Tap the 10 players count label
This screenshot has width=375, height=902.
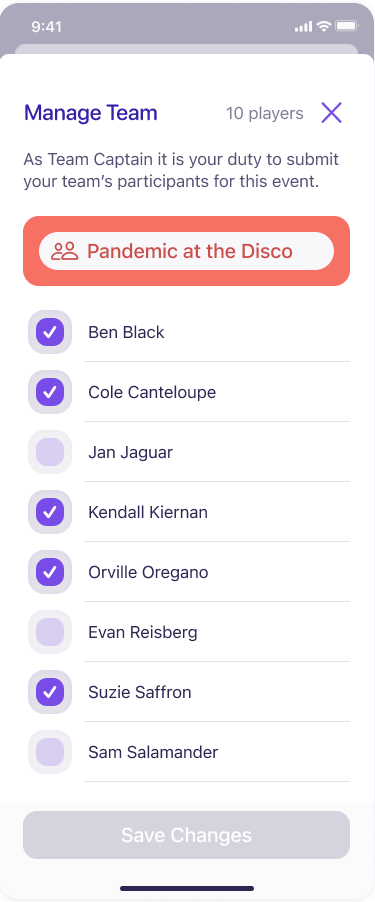pyautogui.click(x=265, y=113)
